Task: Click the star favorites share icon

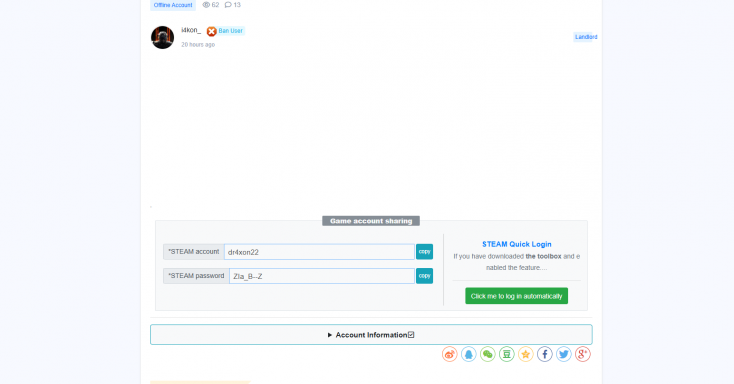Action: click(x=526, y=354)
